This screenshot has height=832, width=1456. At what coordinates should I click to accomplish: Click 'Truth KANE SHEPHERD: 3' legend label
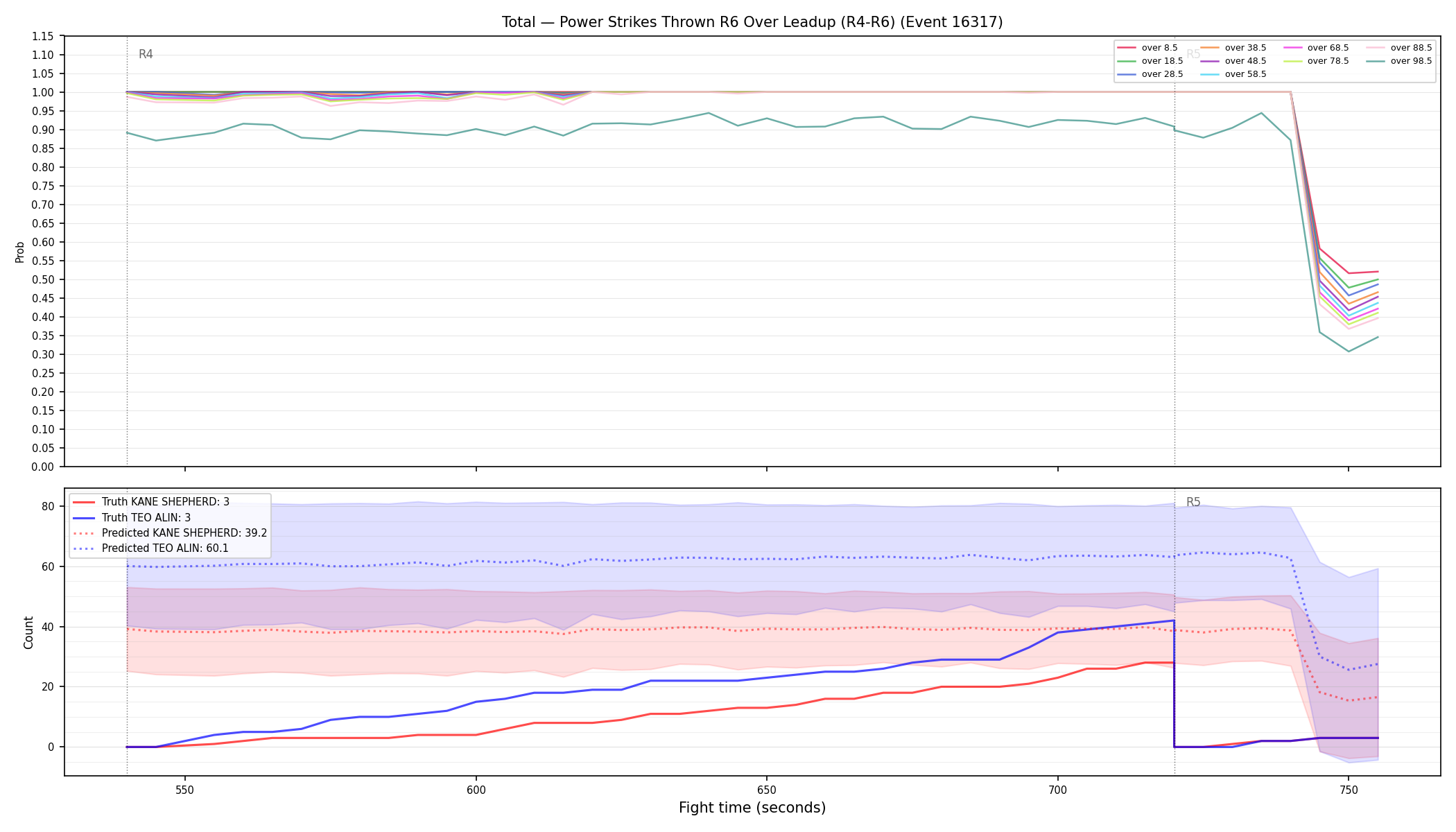coord(166,502)
